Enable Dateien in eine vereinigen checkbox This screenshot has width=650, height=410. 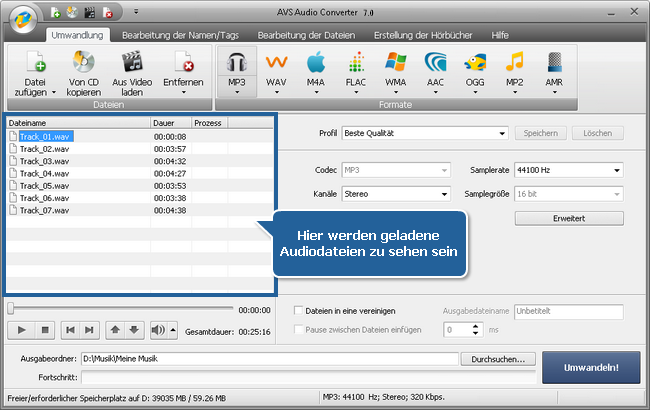pos(299,311)
